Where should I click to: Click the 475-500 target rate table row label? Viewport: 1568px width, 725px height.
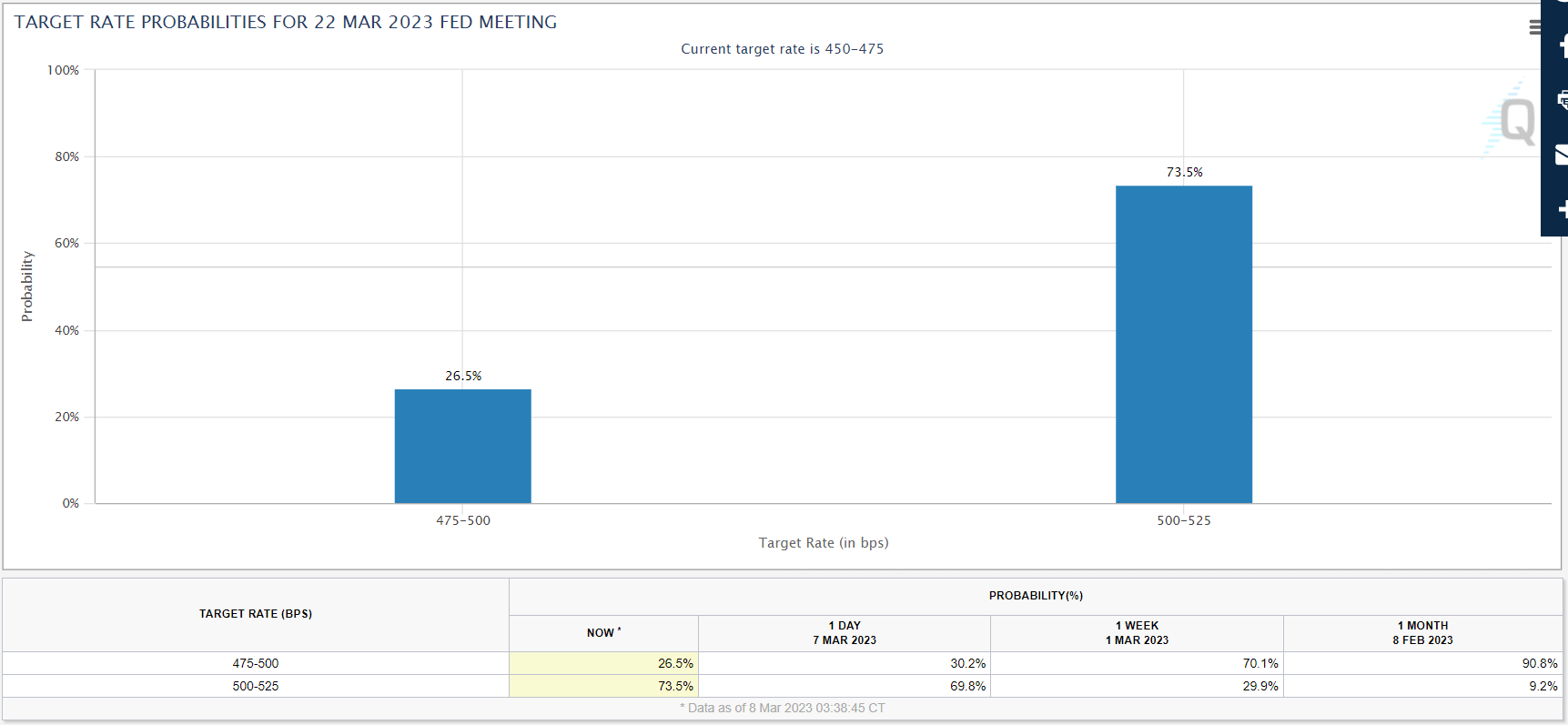tap(256, 663)
